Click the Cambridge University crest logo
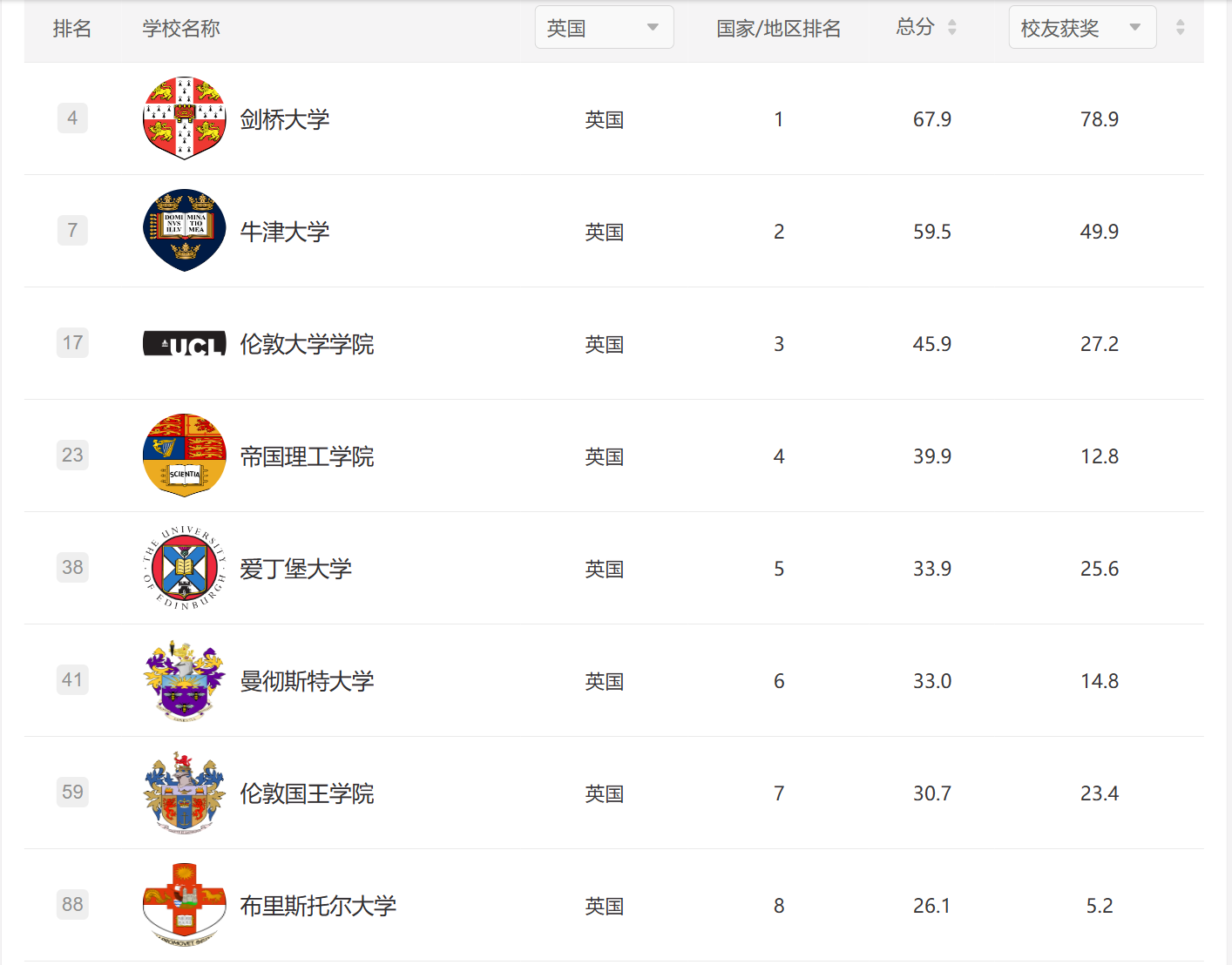Screen dimensions: 1232x965 pos(185,118)
